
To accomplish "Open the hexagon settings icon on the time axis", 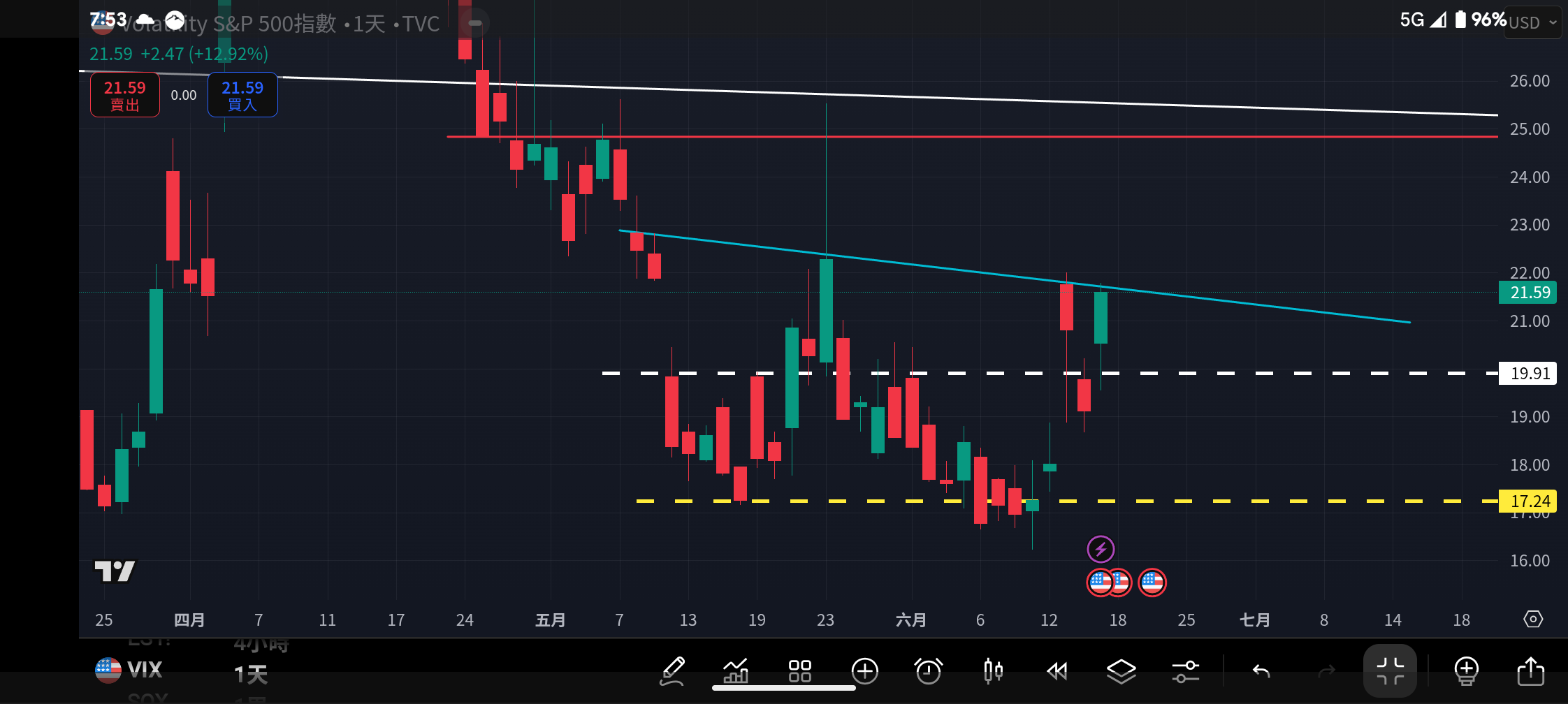I will point(1533,619).
